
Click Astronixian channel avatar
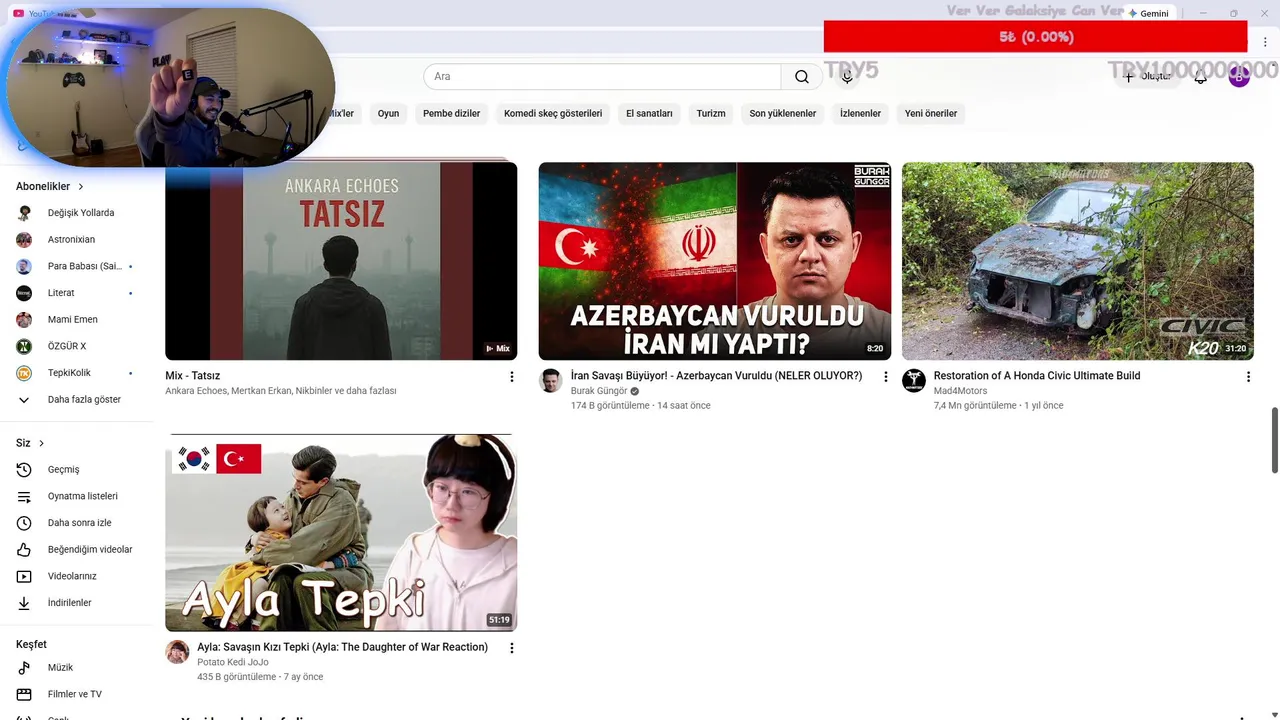pyautogui.click(x=24, y=240)
